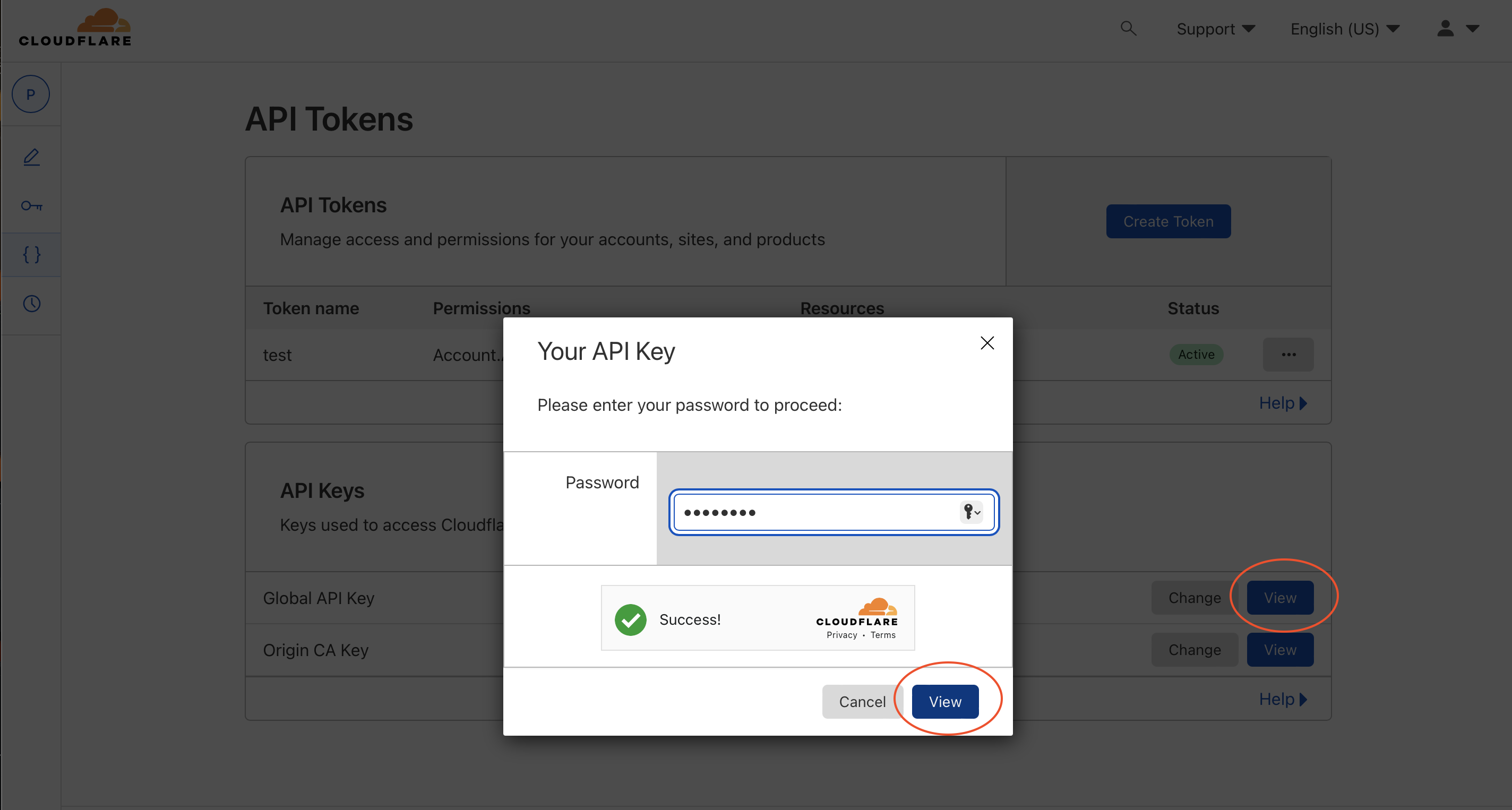Click the Create Token button

pos(1168,221)
